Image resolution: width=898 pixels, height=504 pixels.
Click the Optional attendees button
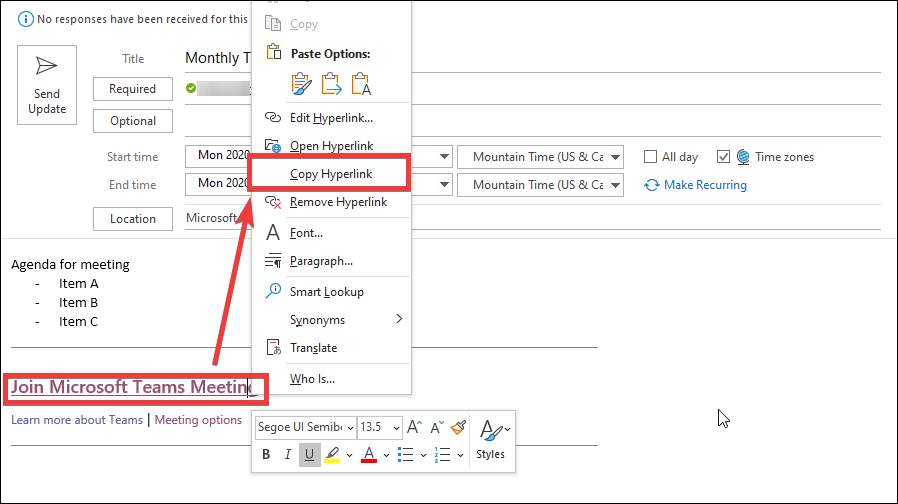coord(133,121)
